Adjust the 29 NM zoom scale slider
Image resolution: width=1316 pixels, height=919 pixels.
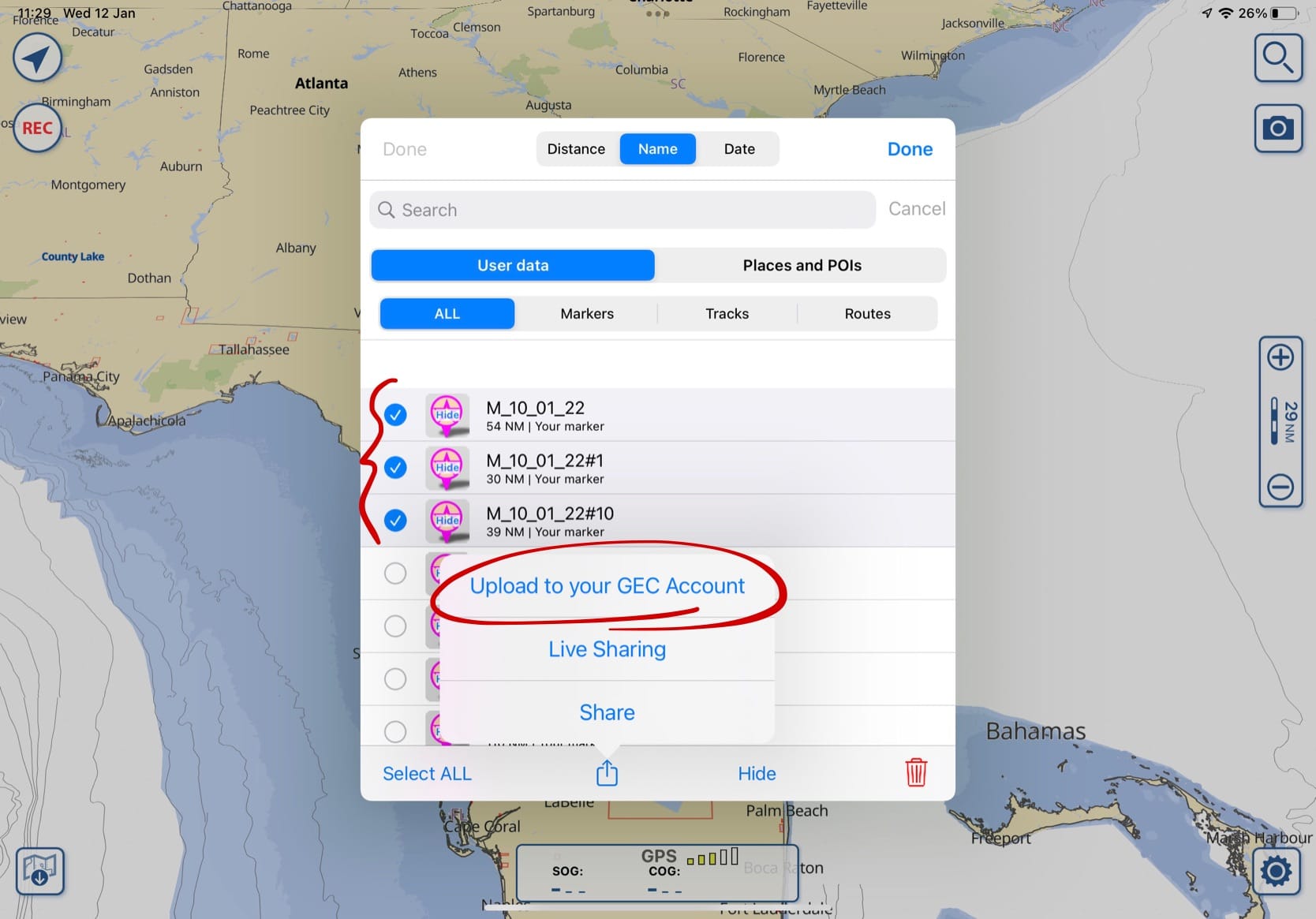pyautogui.click(x=1273, y=422)
